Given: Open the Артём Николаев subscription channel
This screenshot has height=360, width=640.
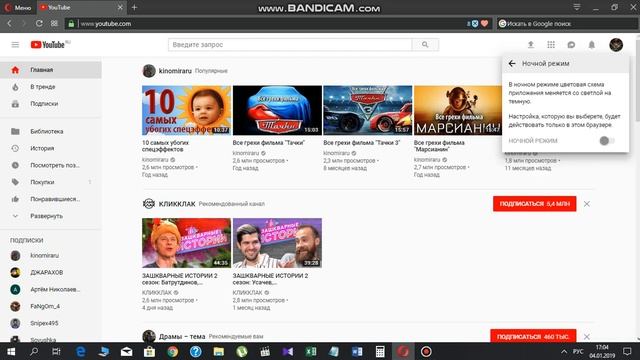Looking at the screenshot, I should pyautogui.click(x=51, y=289).
